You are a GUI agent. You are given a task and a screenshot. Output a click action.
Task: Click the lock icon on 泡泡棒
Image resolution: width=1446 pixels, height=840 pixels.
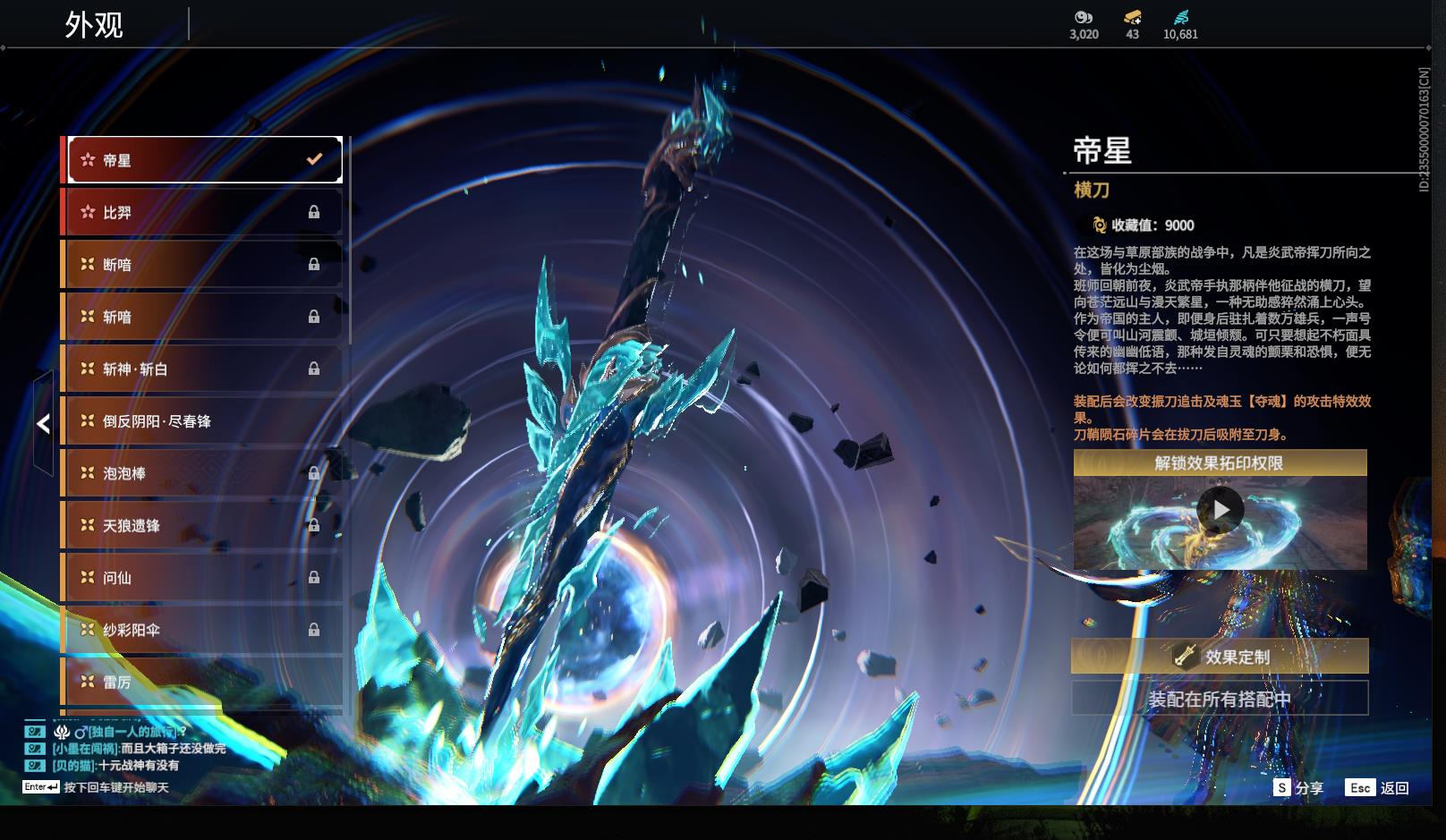(x=314, y=473)
